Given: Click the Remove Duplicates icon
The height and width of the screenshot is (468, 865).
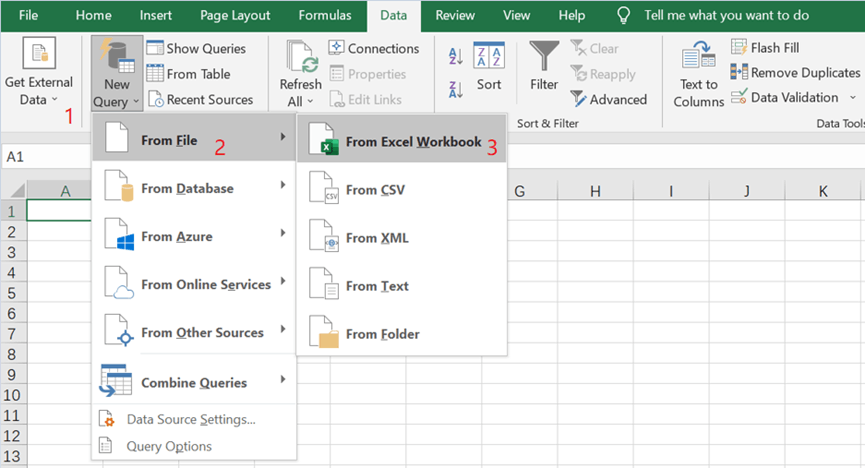Looking at the screenshot, I should [x=739, y=72].
